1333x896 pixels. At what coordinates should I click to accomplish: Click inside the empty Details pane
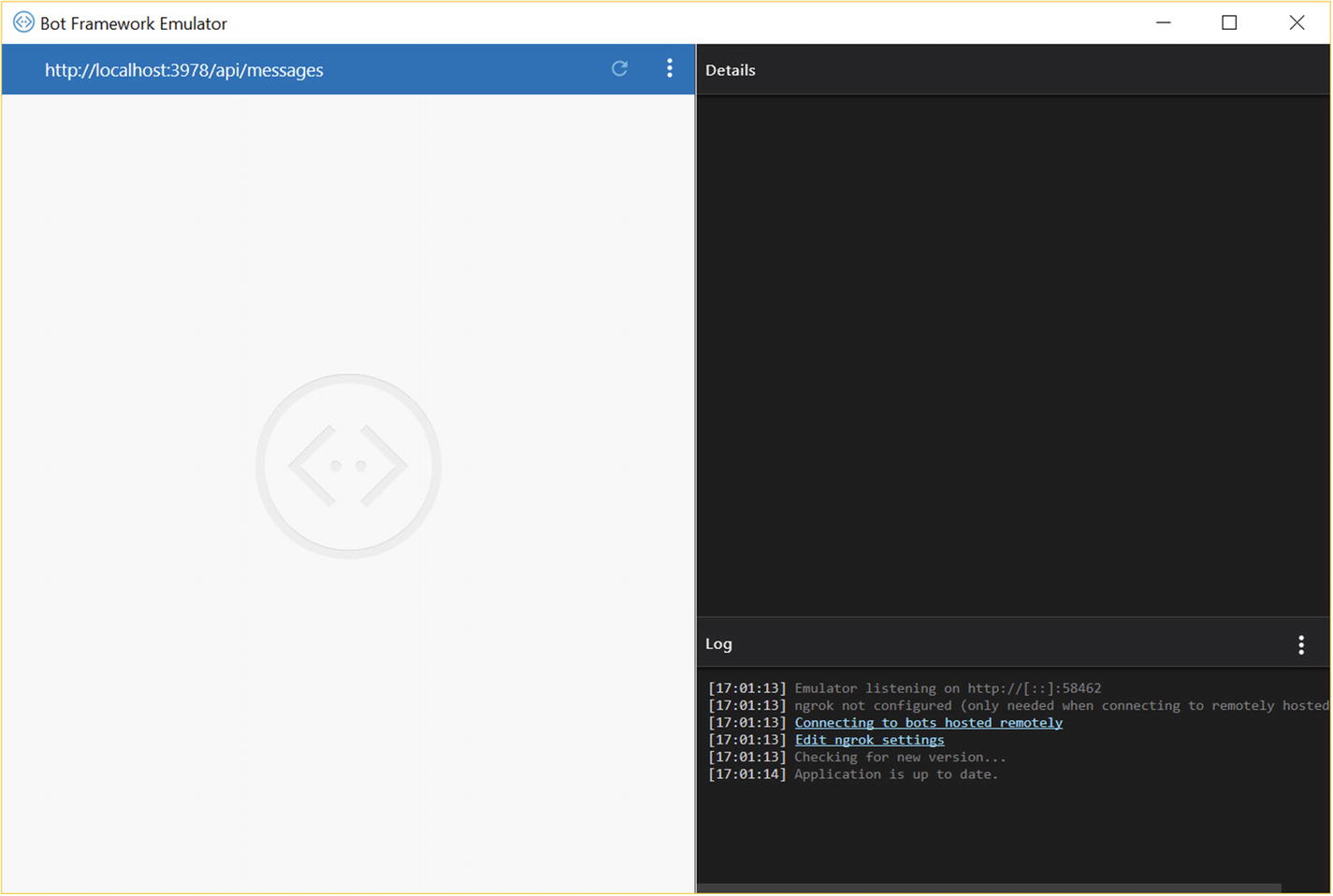1012,355
